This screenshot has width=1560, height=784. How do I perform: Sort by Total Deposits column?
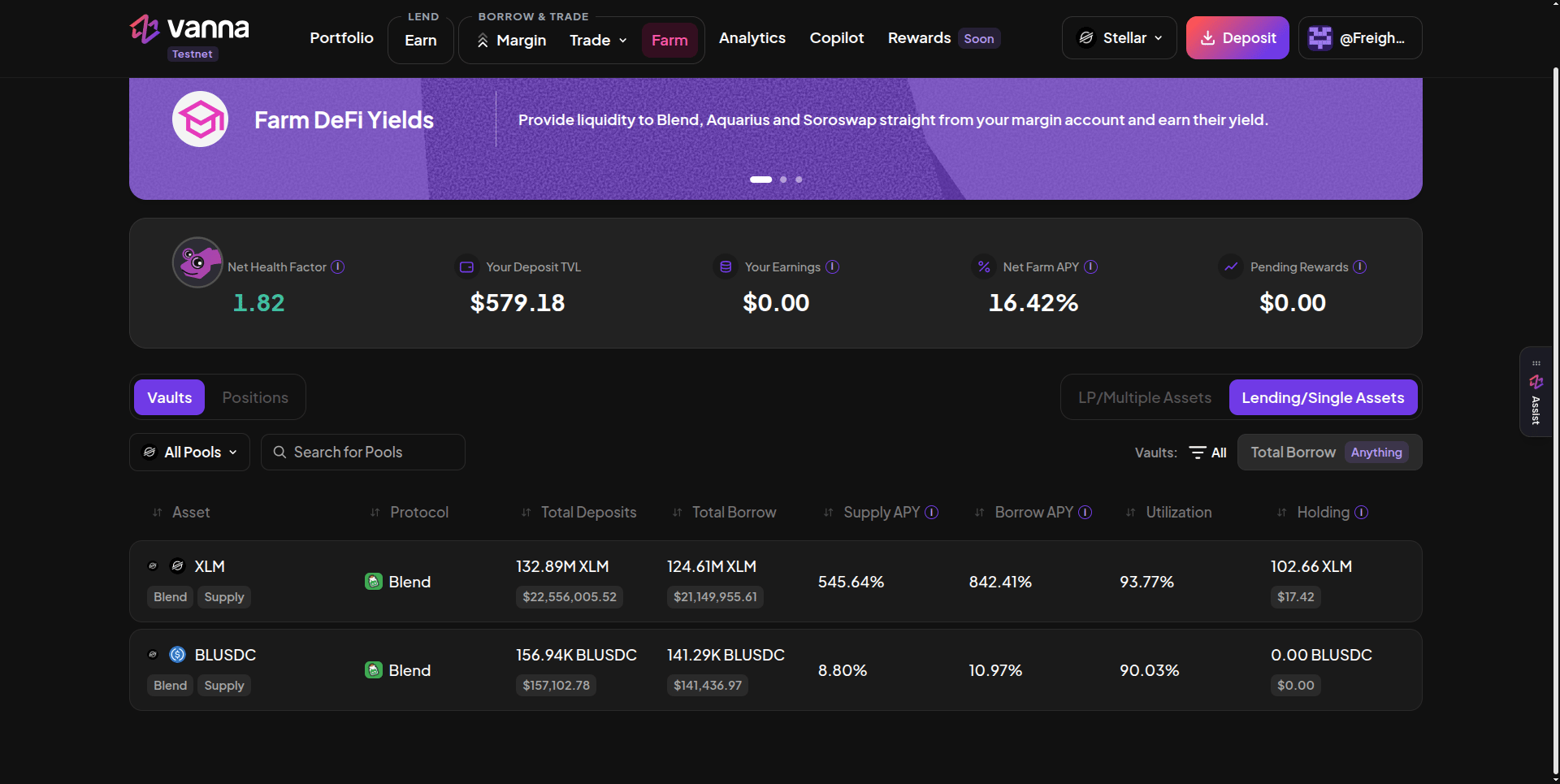(x=578, y=513)
